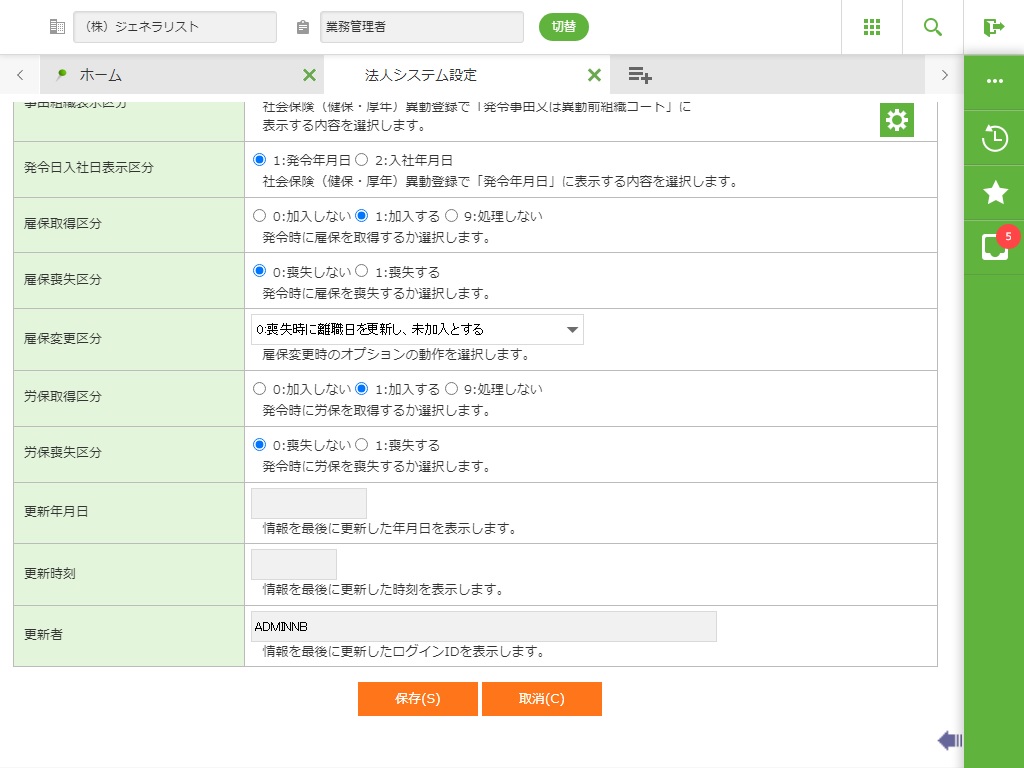Click the logout icon in top-right corner
Viewport: 1024px width, 768px height.
pyautogui.click(x=993, y=27)
